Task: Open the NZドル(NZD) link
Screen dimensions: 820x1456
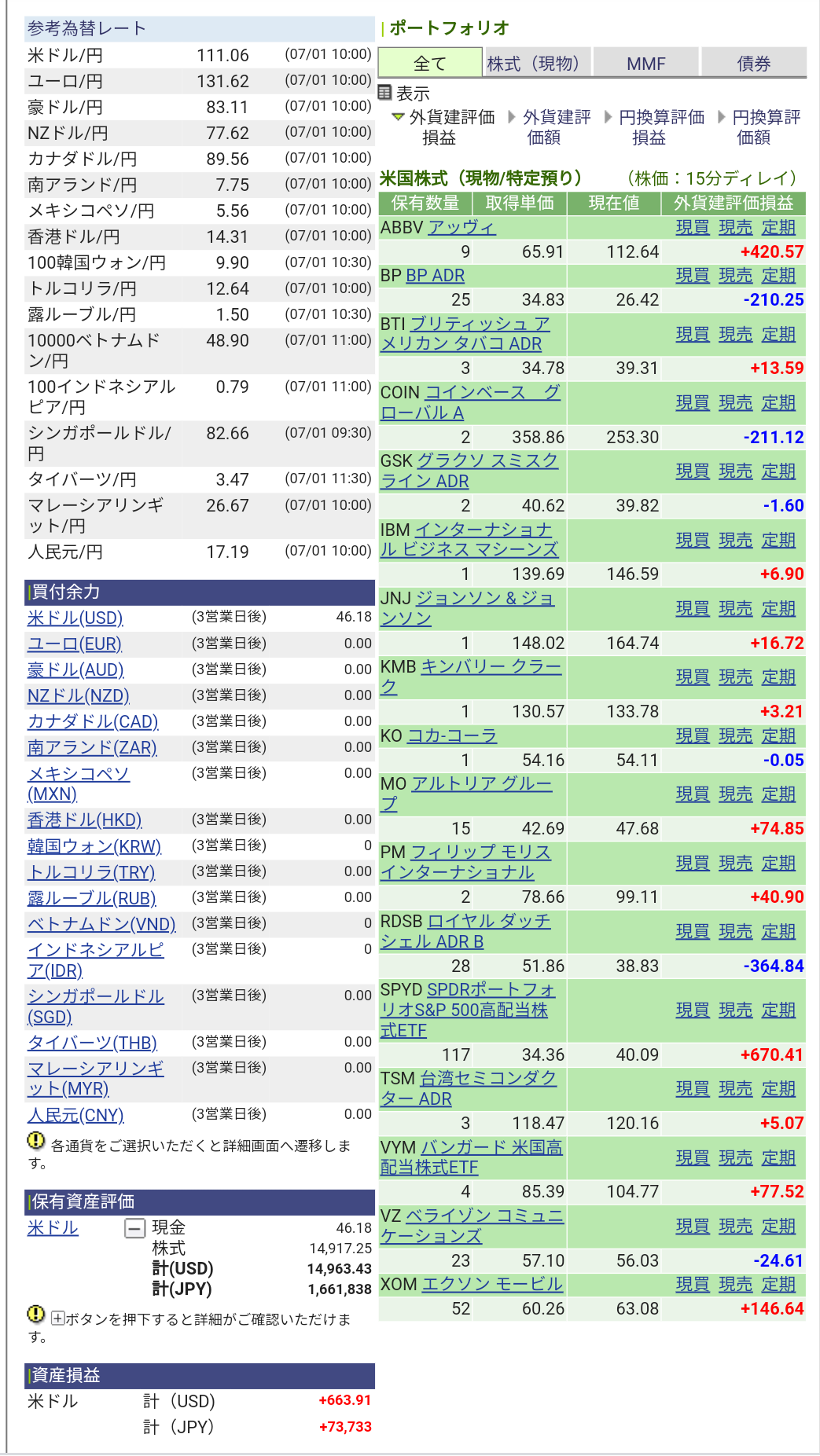Action: click(79, 696)
